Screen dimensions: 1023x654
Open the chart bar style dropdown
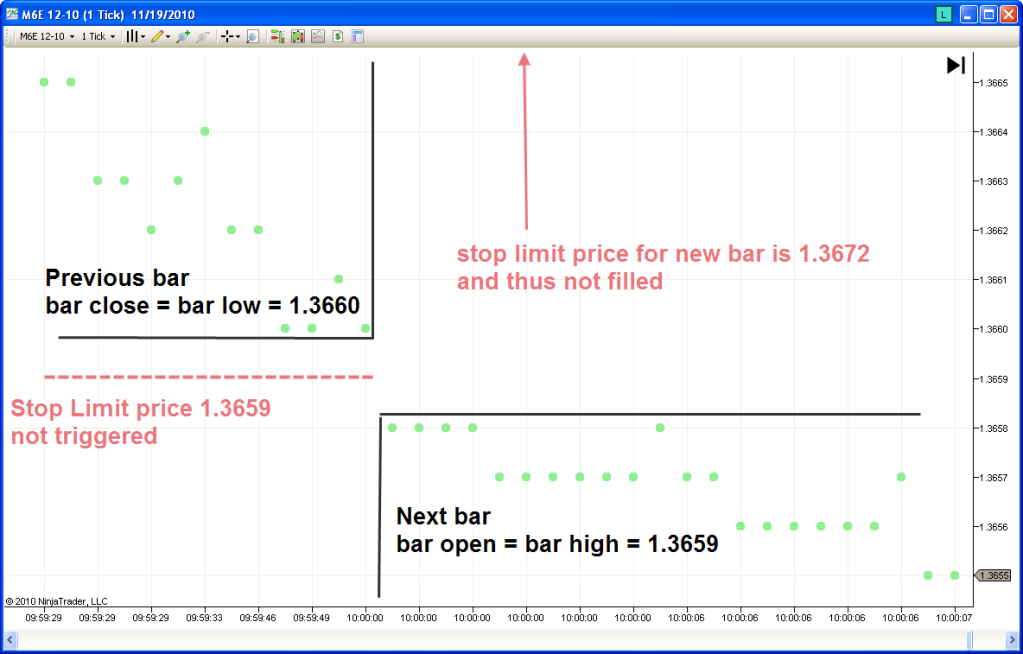click(x=135, y=36)
